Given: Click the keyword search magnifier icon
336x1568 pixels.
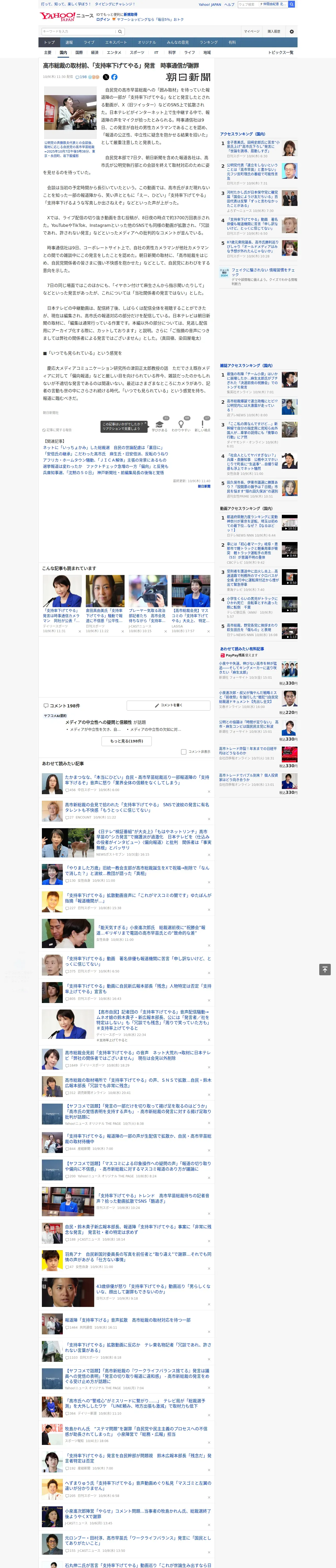Looking at the screenshot, I should 120,32.
